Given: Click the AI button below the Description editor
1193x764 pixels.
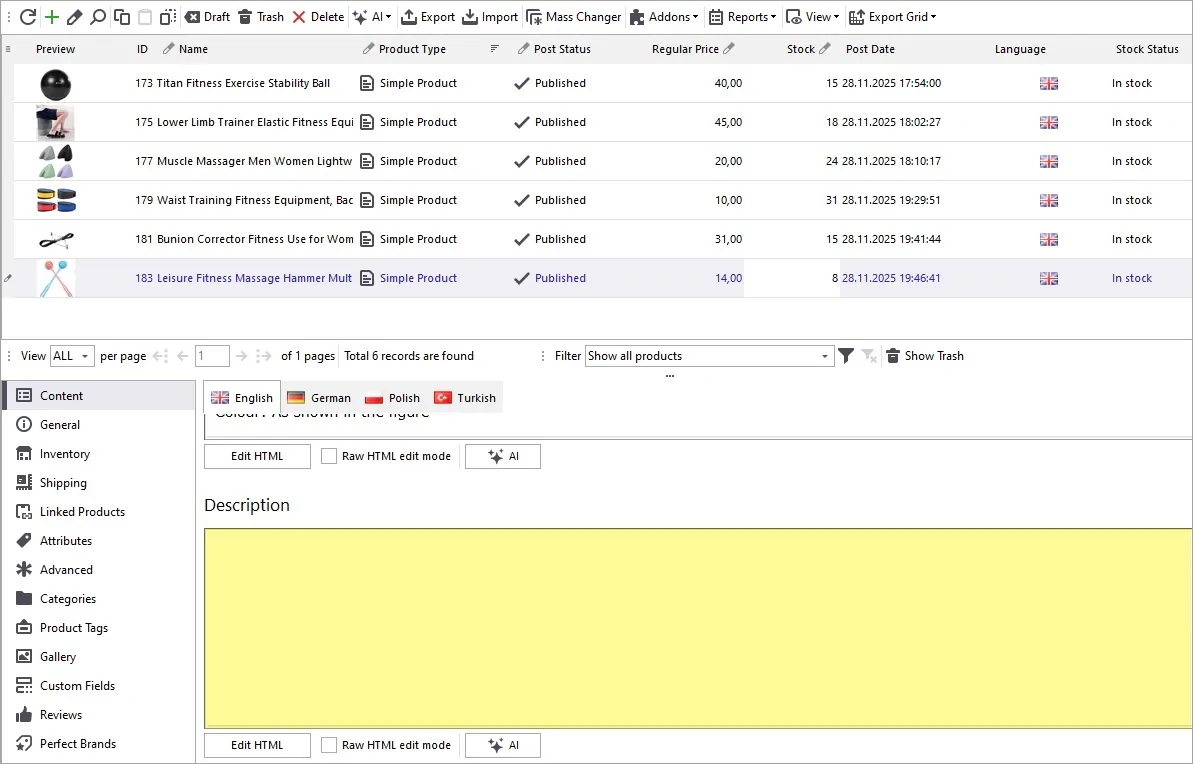Looking at the screenshot, I should [502, 745].
